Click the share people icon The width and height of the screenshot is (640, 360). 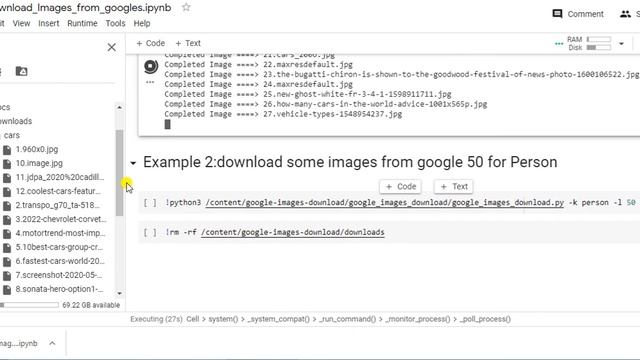click(625, 14)
